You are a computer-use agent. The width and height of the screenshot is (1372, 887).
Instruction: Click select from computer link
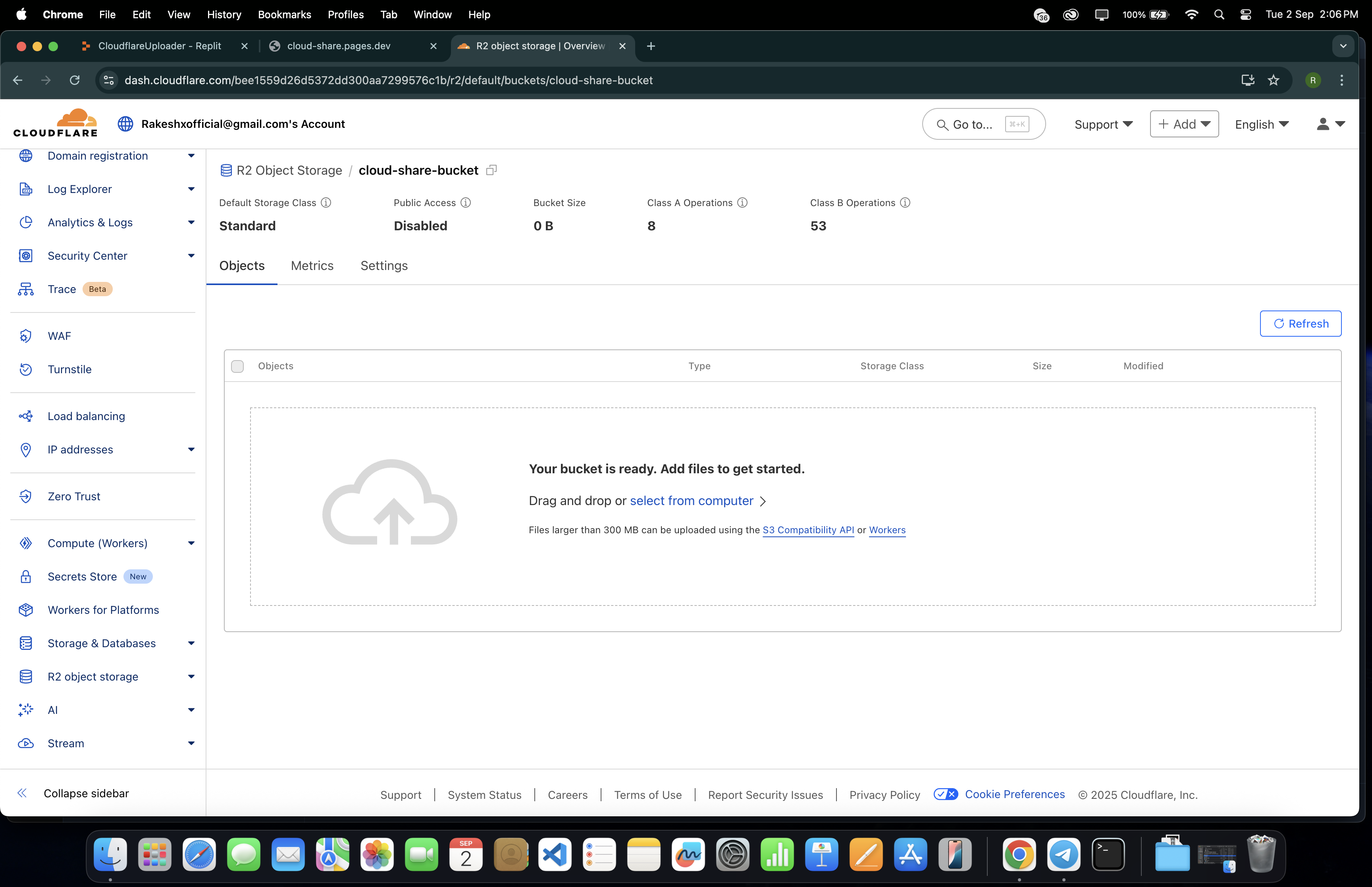[x=692, y=501]
